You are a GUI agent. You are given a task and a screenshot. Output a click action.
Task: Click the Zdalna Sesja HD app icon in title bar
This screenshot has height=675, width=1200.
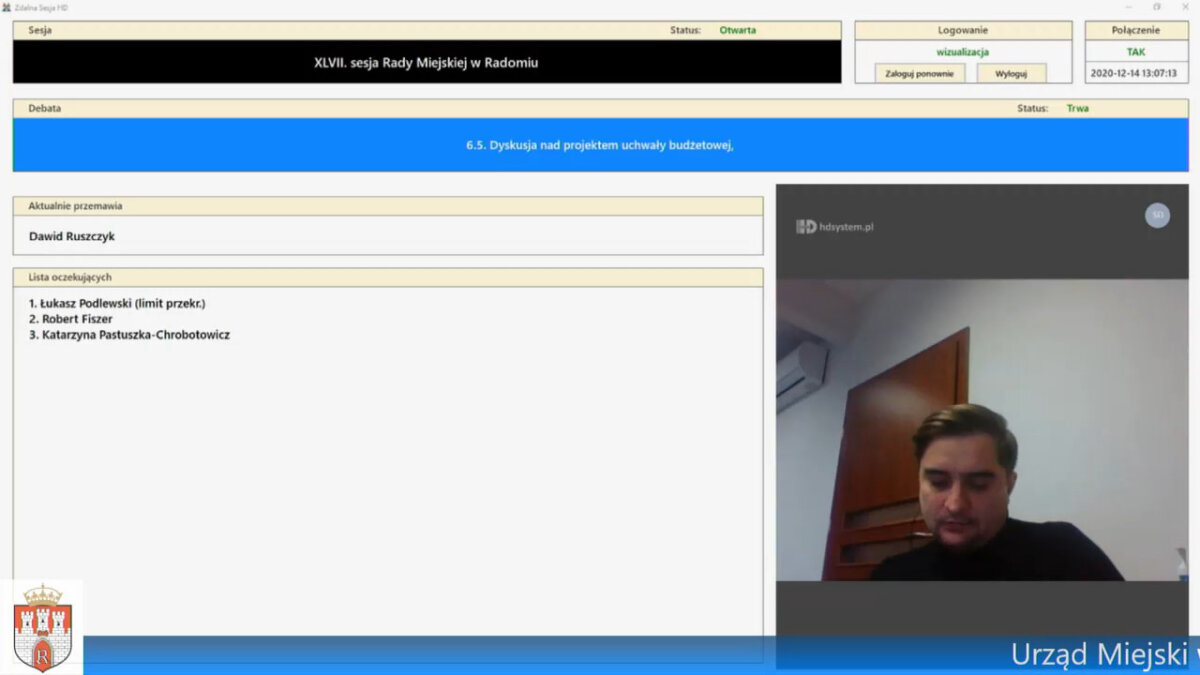click(6, 7)
